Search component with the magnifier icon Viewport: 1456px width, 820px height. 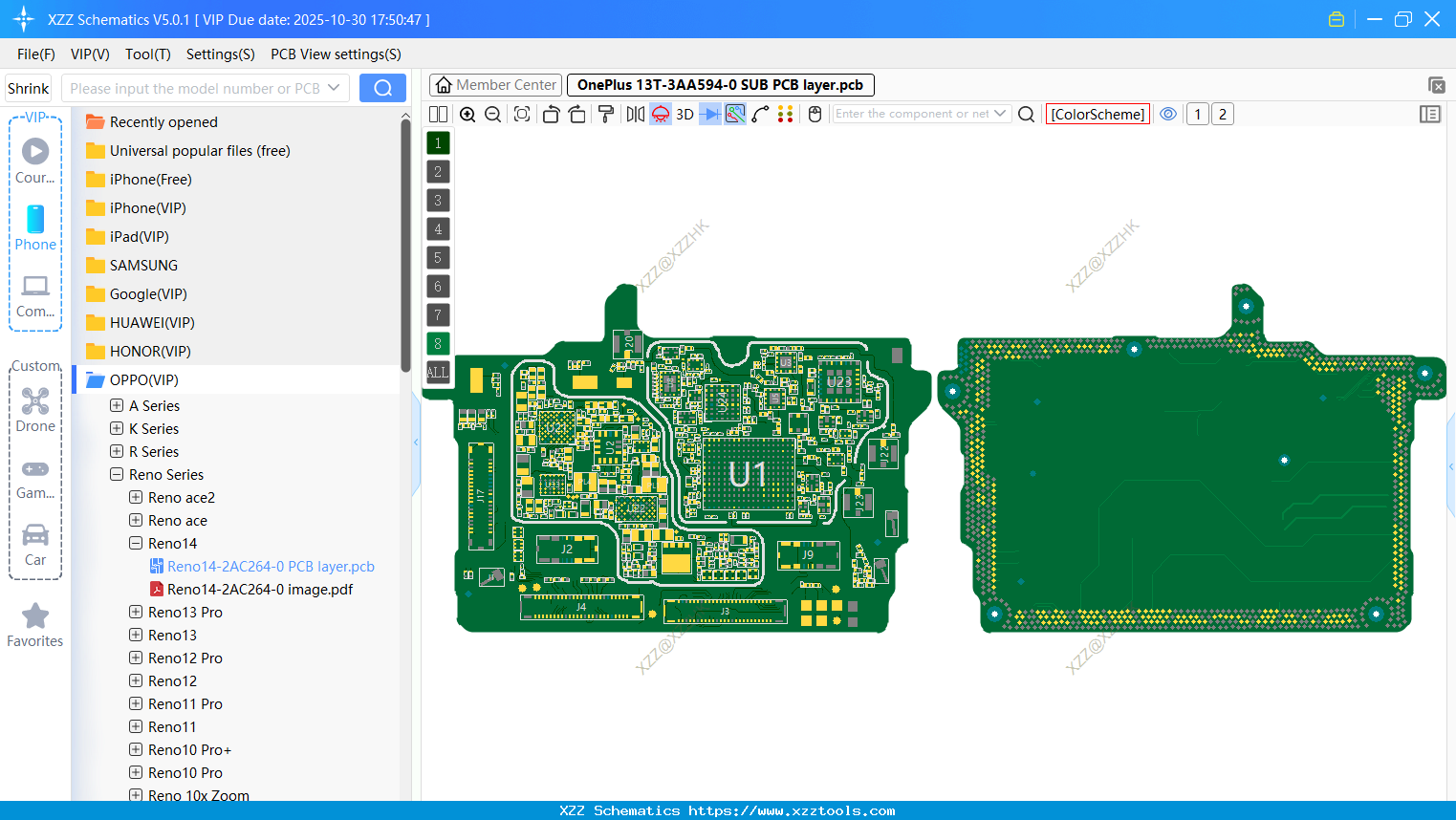pos(1026,115)
